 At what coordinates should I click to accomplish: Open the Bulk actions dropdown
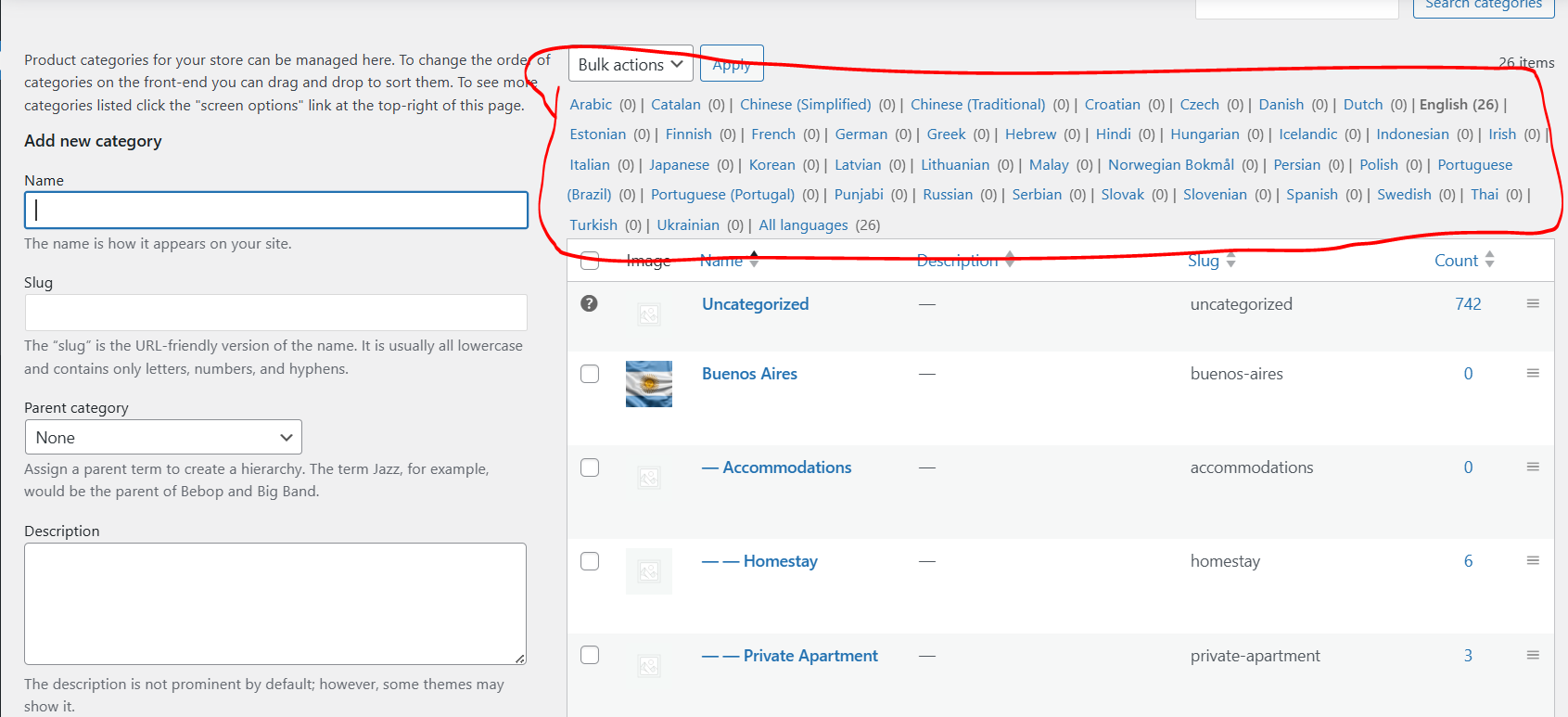pos(631,64)
